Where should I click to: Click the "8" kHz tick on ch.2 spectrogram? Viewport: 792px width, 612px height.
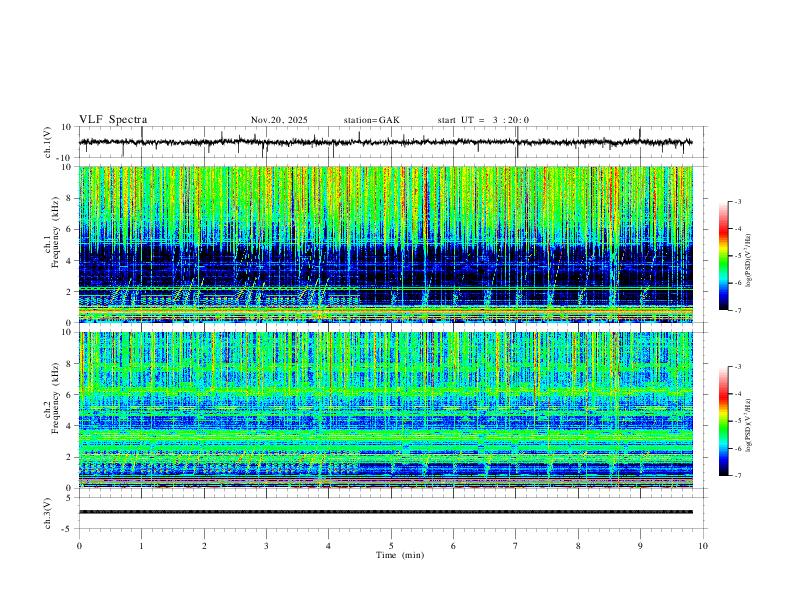coord(69,364)
